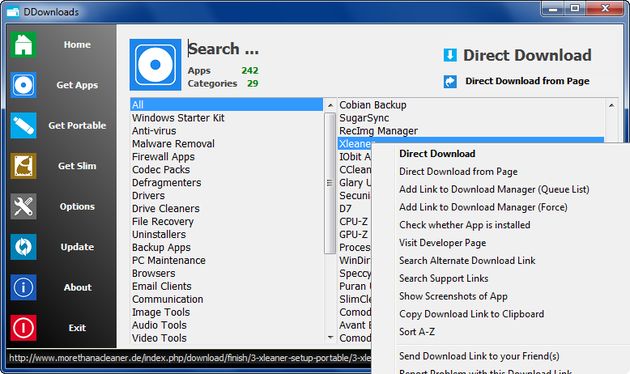The width and height of the screenshot is (630, 374).
Task: Choose Direct Download from Page in context menu
Action: tap(458, 172)
